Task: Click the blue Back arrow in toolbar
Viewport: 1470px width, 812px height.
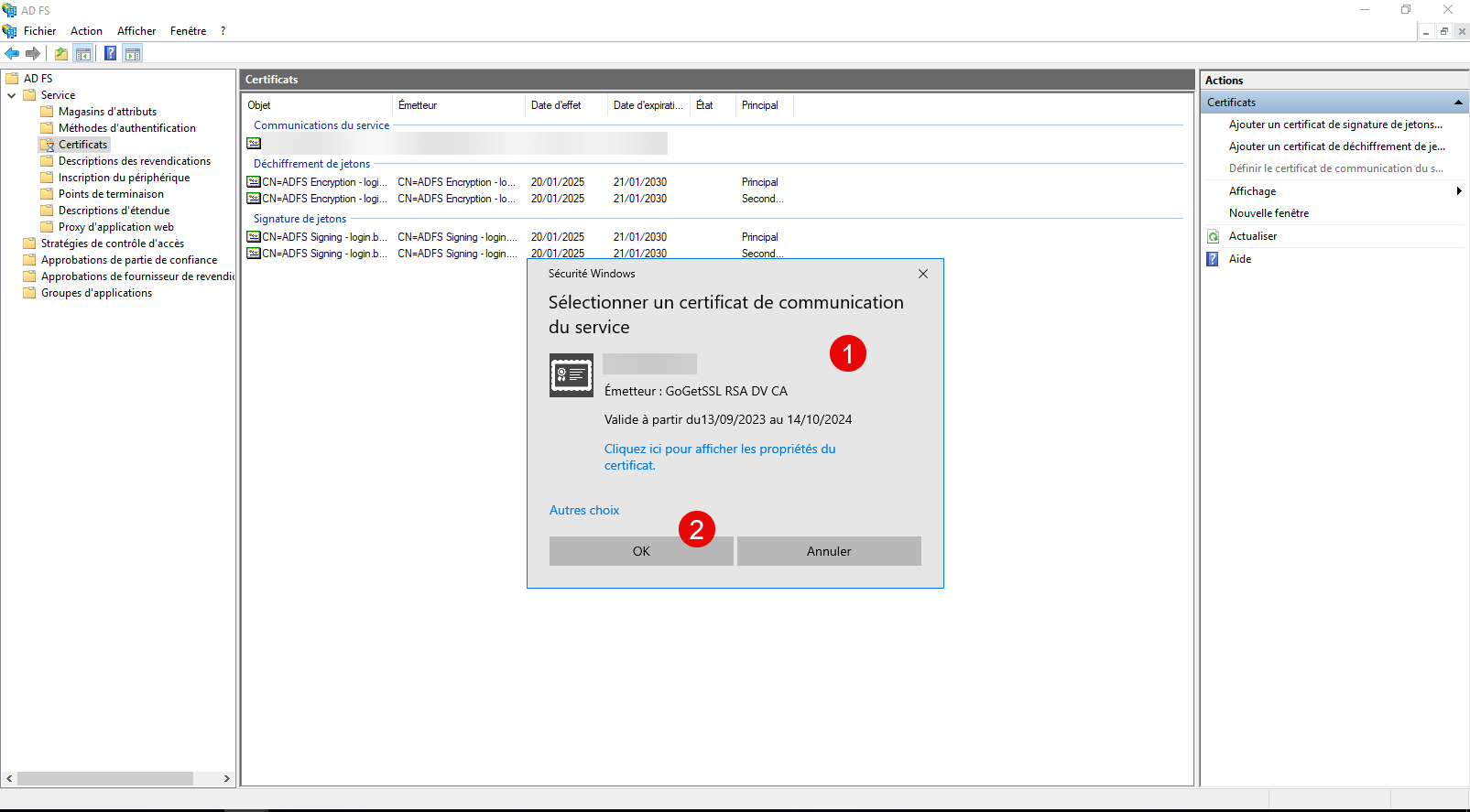Action: (x=12, y=53)
